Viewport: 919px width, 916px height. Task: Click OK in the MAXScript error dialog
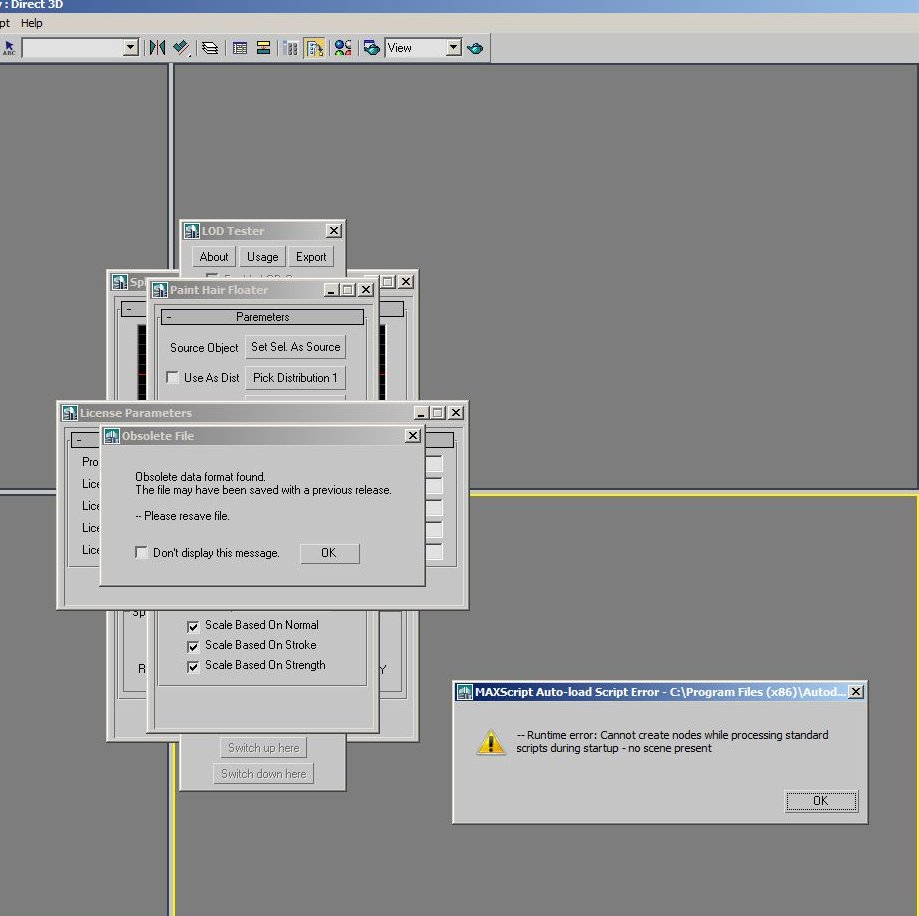click(x=821, y=801)
